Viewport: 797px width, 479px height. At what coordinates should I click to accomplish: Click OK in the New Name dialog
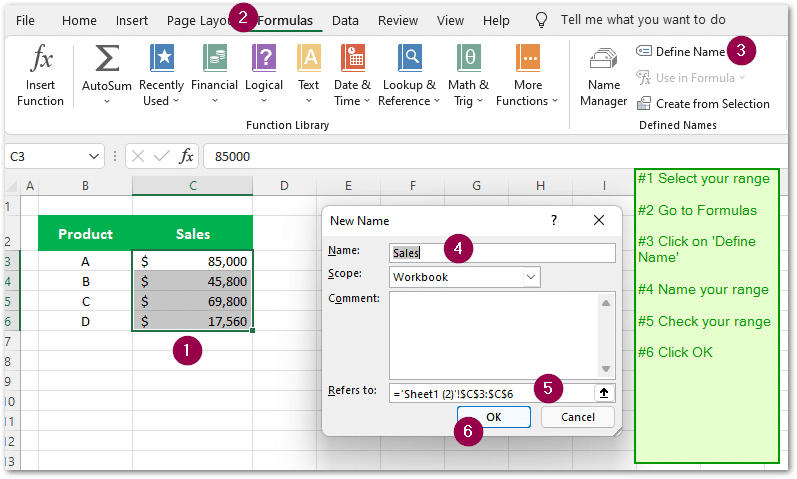coord(494,417)
